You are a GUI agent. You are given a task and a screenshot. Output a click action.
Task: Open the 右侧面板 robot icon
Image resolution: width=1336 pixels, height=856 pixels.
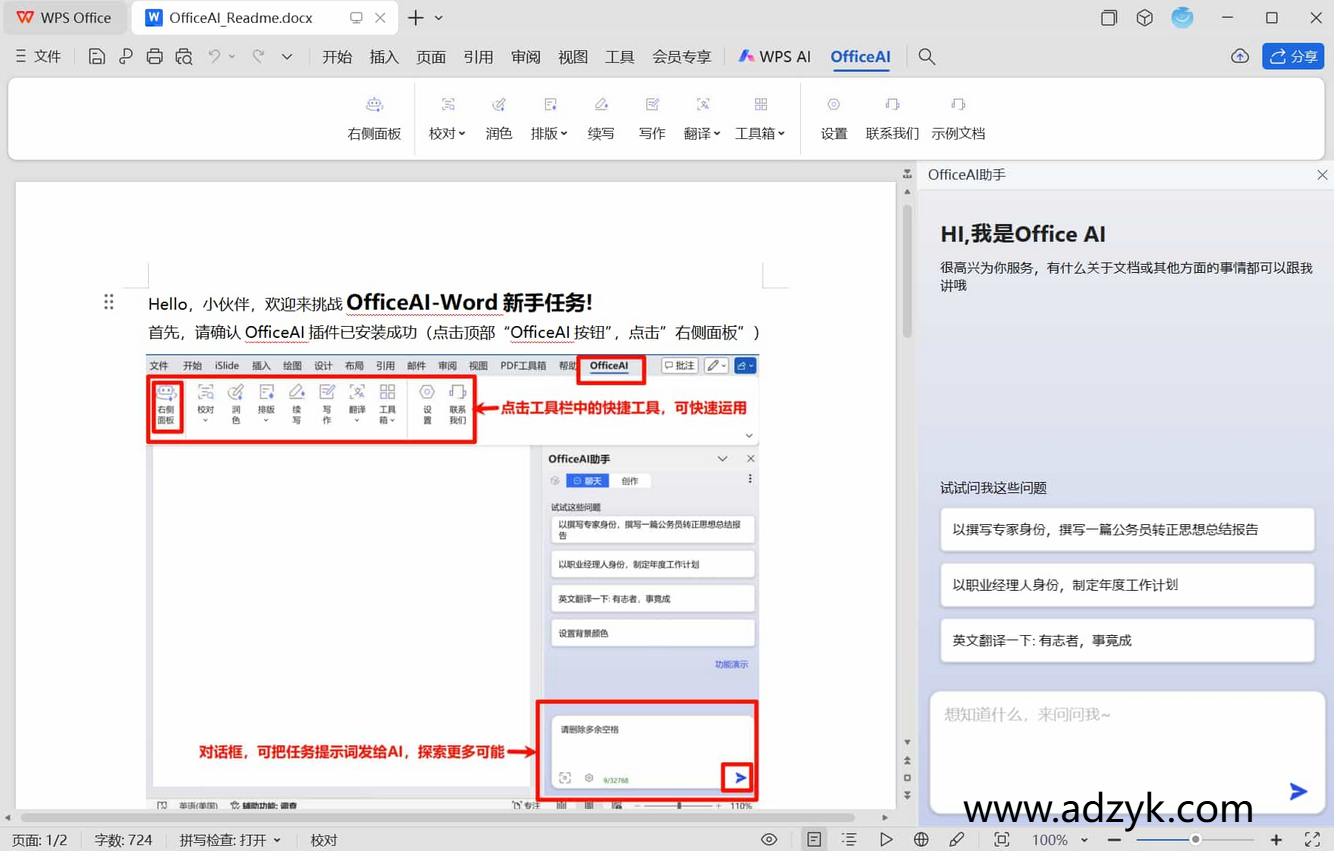coord(374,105)
